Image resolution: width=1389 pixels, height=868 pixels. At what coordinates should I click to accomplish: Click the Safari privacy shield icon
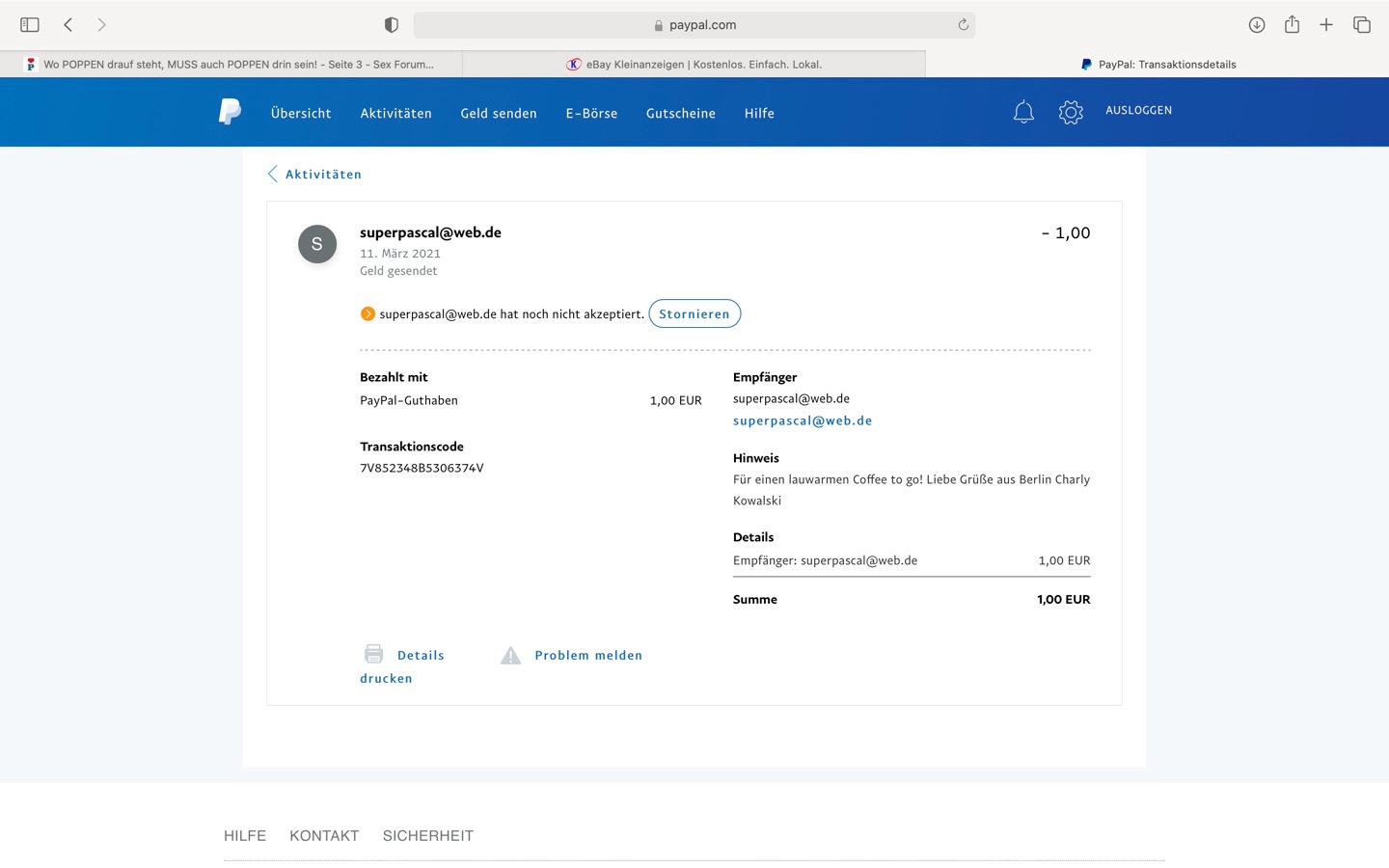392,25
